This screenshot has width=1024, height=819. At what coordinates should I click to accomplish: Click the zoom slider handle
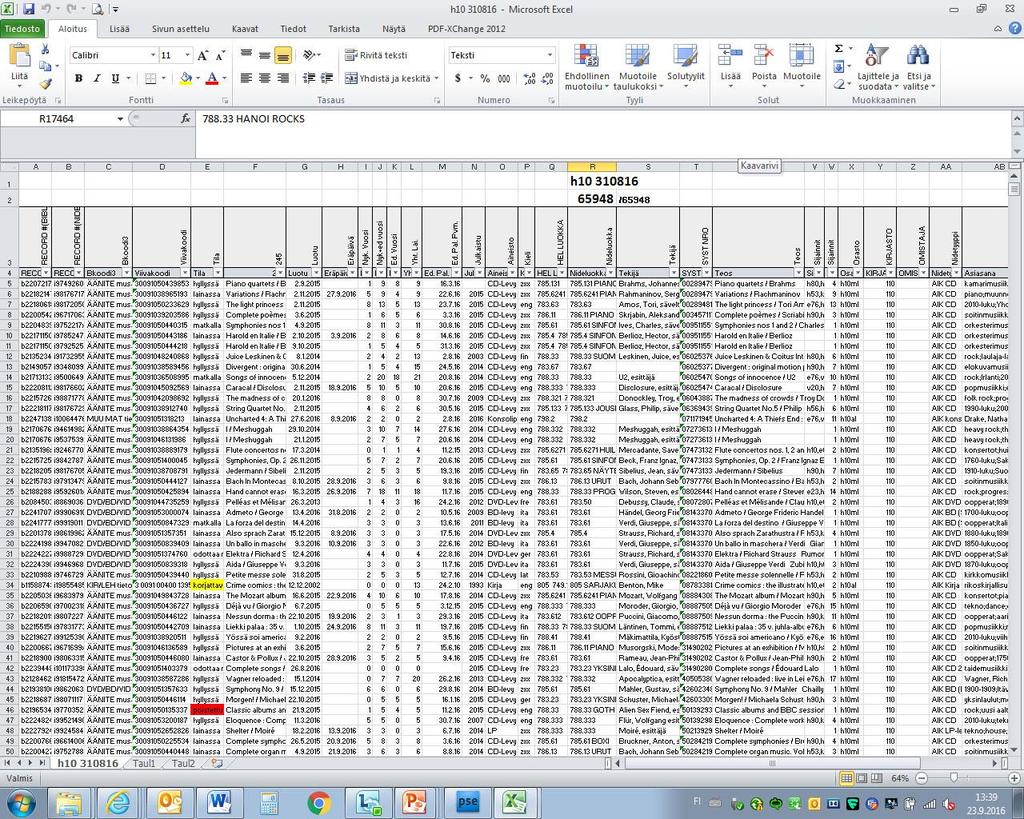point(954,778)
